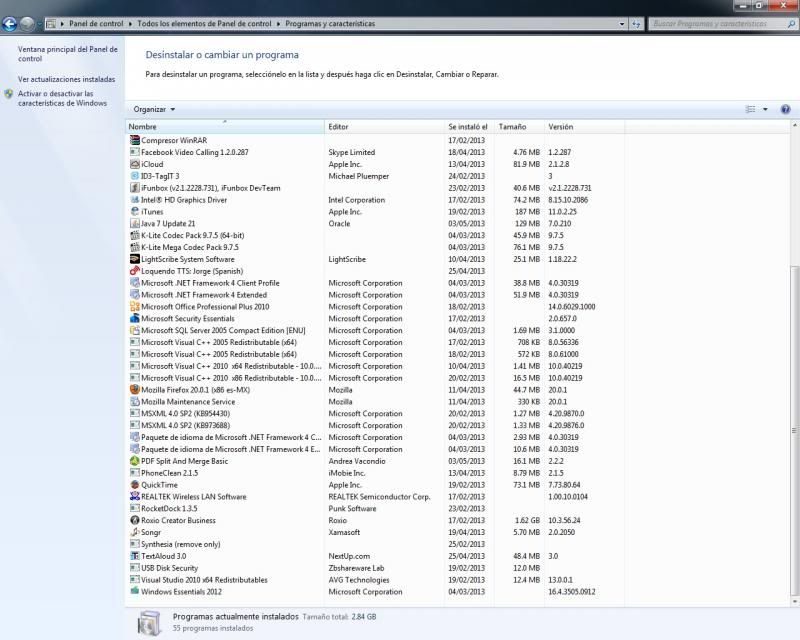Select PhoneClean 2.1.5 in the list

(375, 473)
